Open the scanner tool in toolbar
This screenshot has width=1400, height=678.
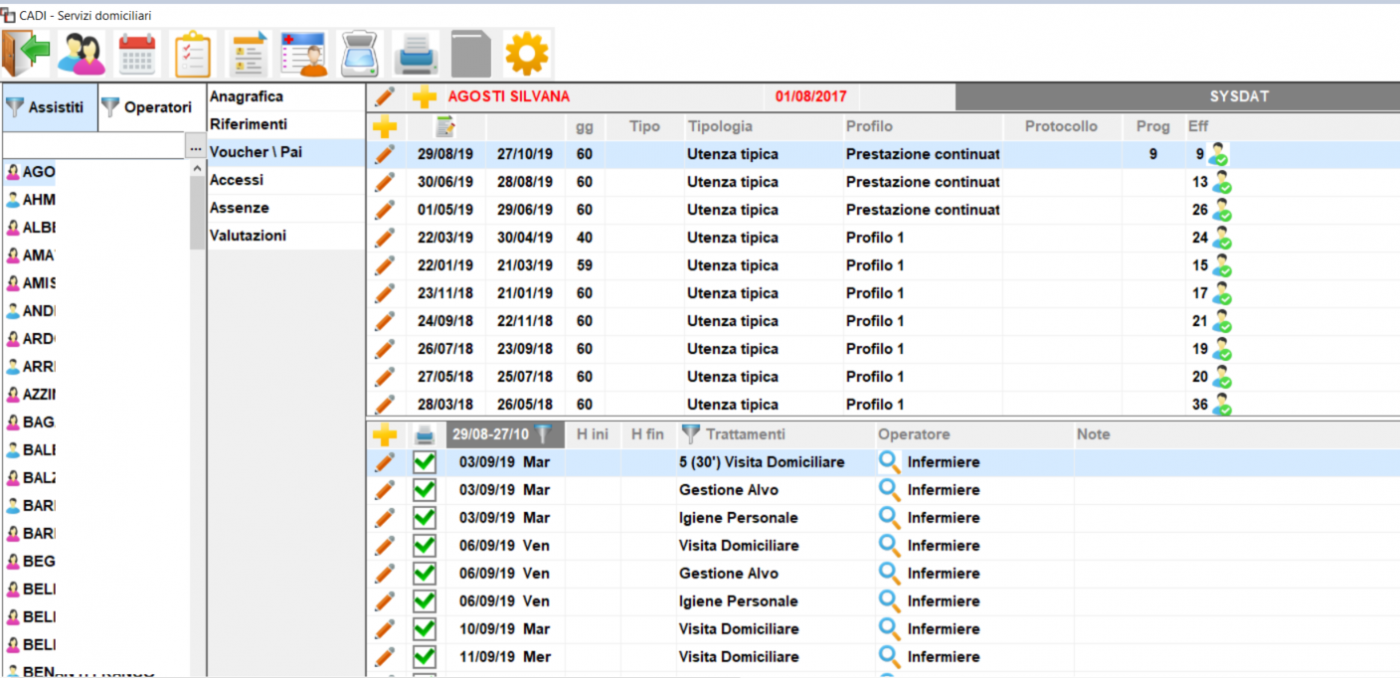point(359,53)
